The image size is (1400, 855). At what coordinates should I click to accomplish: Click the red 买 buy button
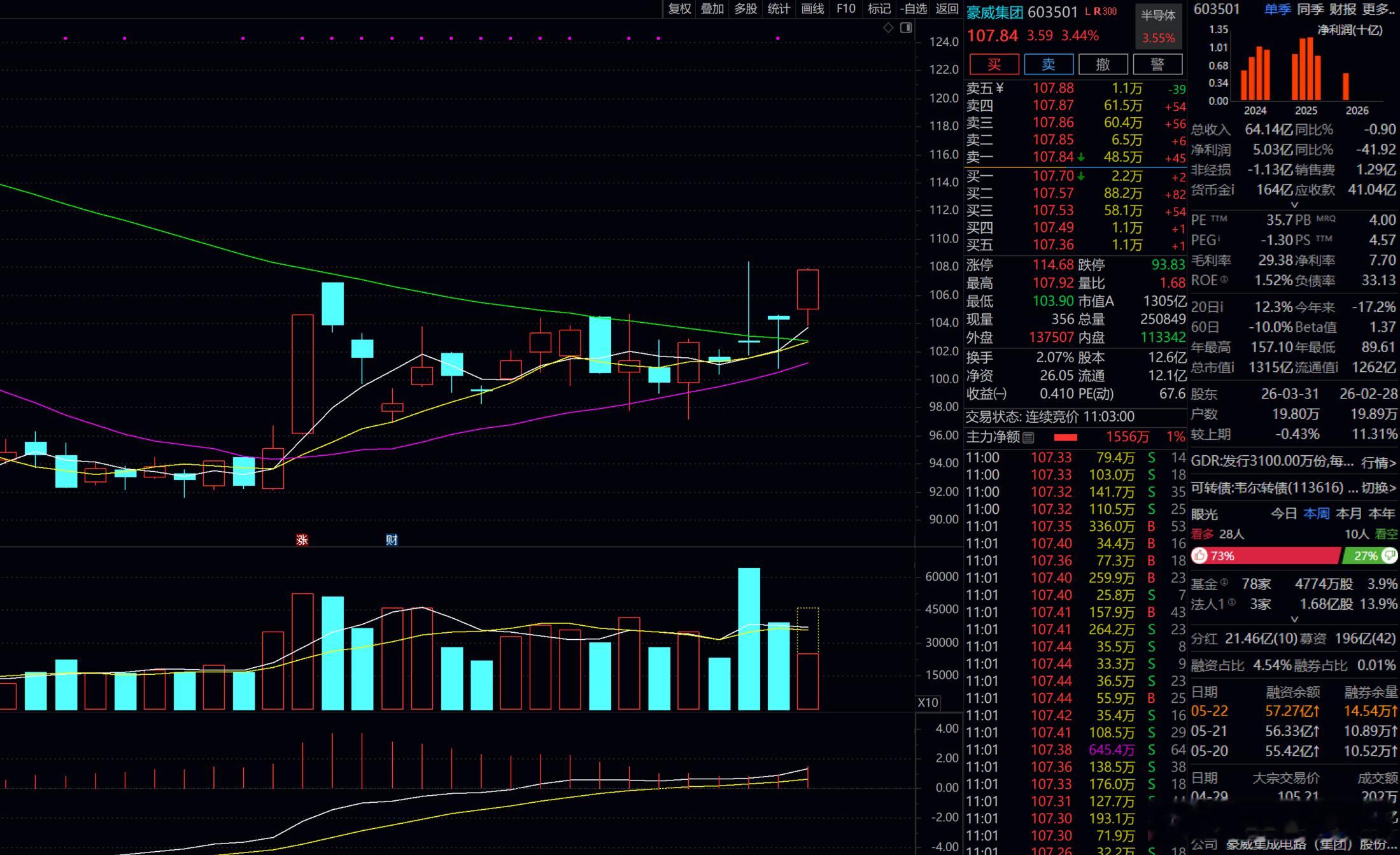994,64
